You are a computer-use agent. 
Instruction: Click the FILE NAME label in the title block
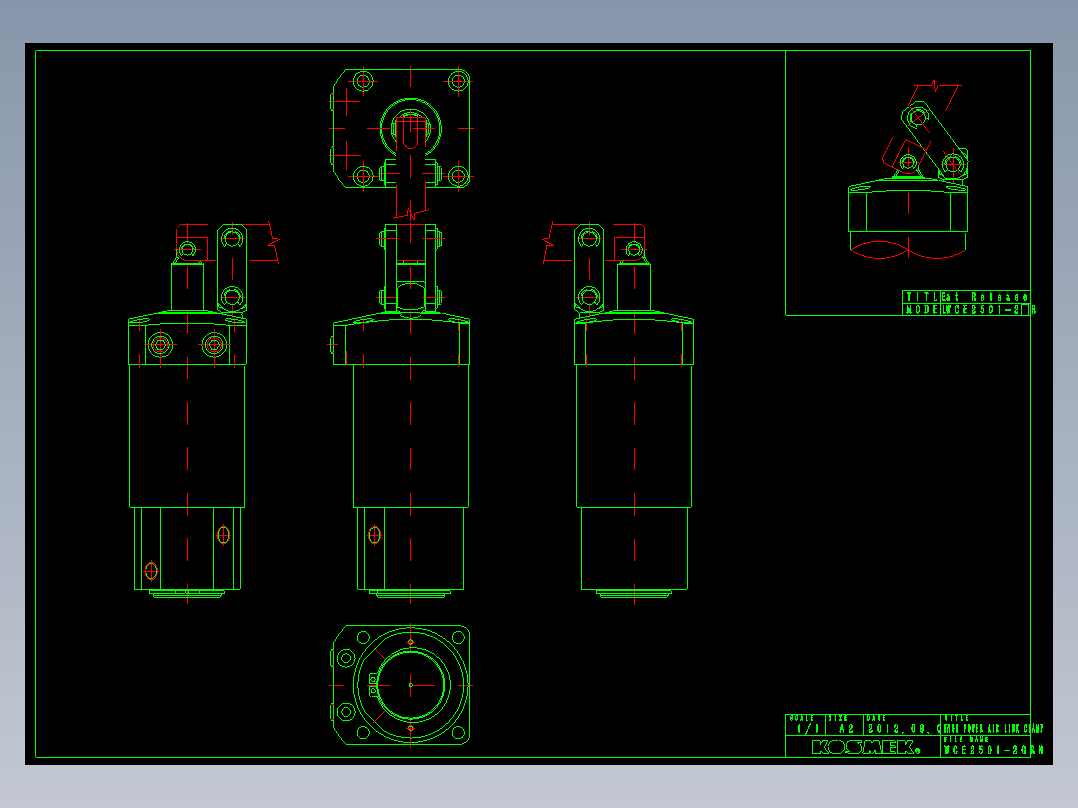[x=966, y=739]
